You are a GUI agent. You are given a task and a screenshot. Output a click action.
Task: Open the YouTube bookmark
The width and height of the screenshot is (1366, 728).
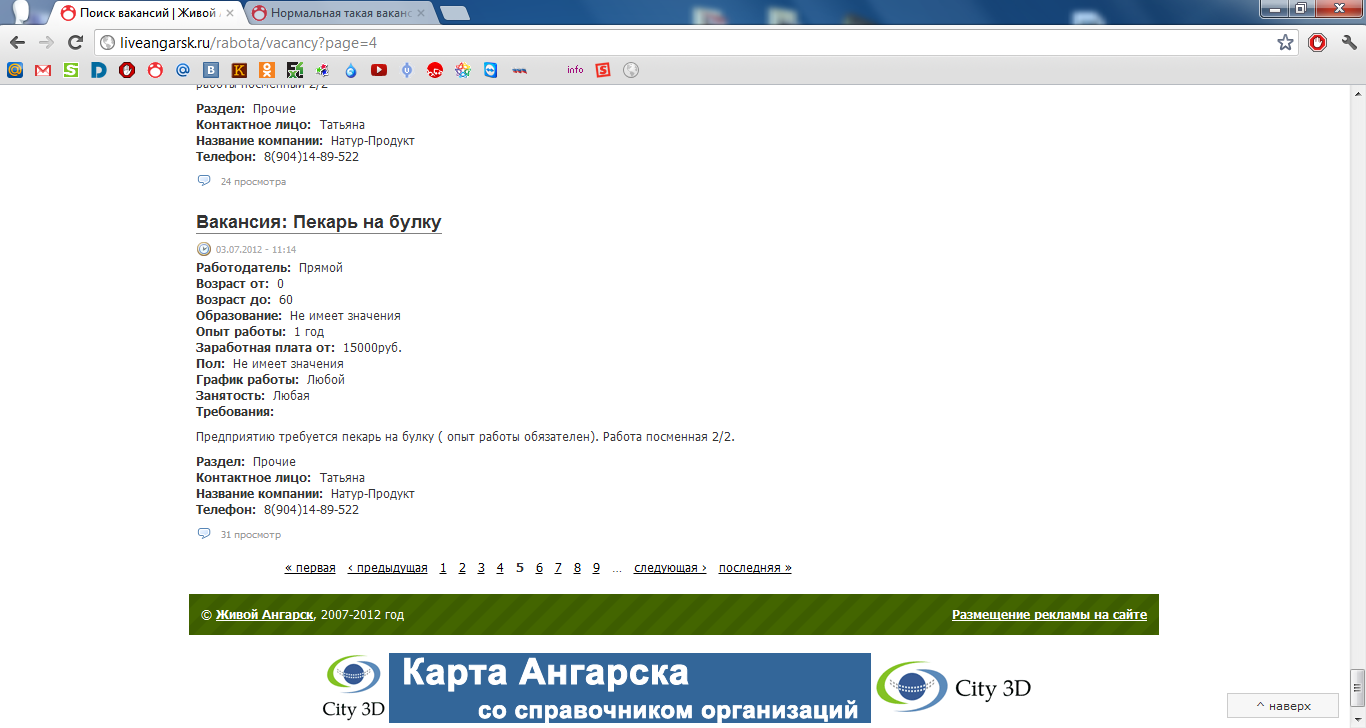(x=378, y=69)
